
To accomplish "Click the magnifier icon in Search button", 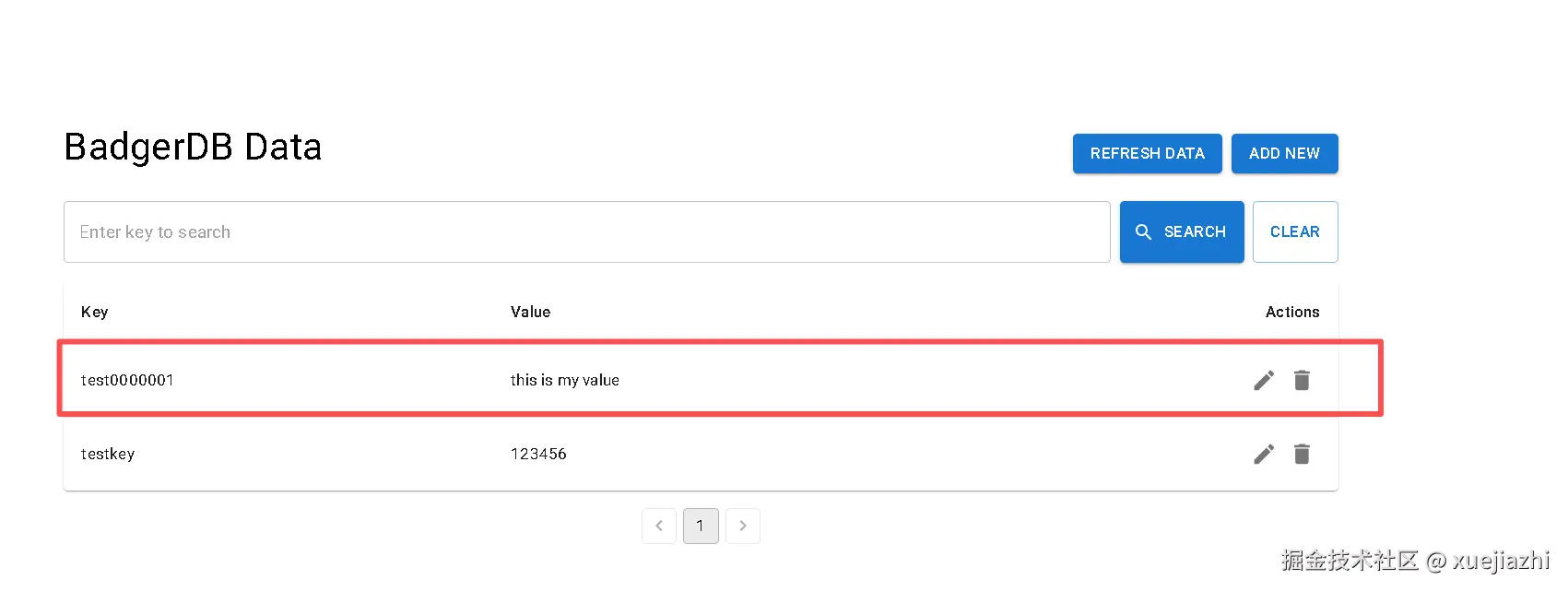I will pos(1143,232).
